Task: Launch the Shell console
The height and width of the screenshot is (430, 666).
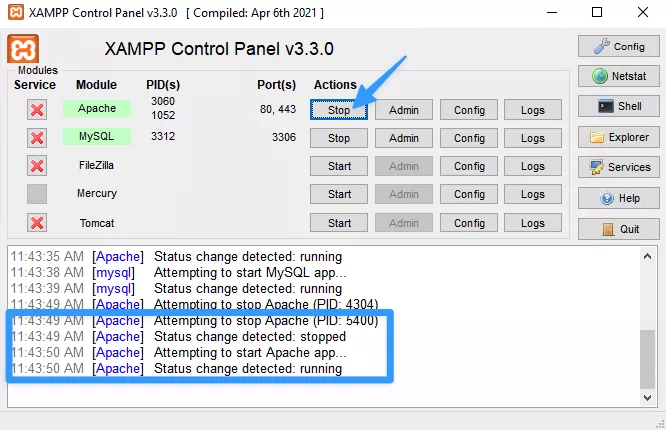Action: click(619, 106)
